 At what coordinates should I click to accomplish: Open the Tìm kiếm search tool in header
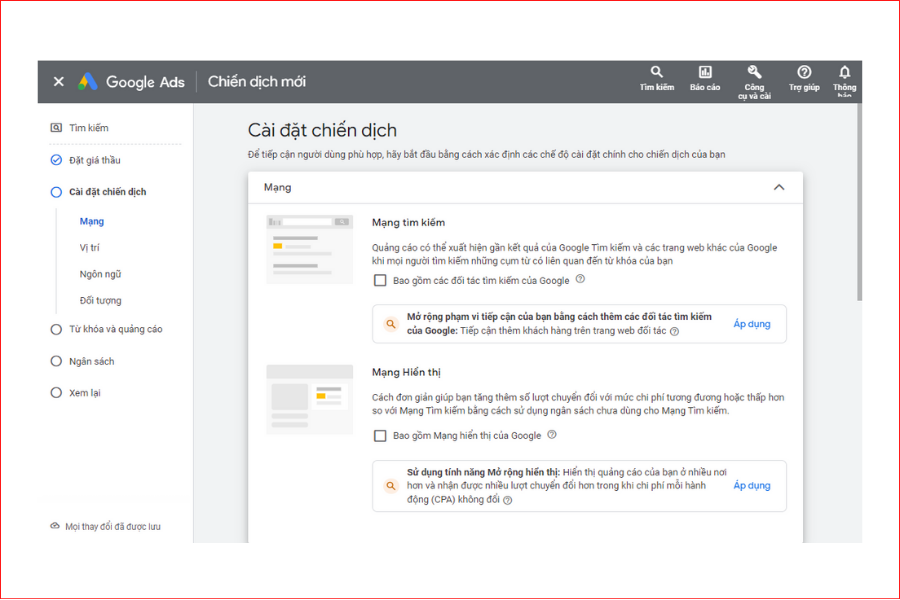(x=657, y=79)
